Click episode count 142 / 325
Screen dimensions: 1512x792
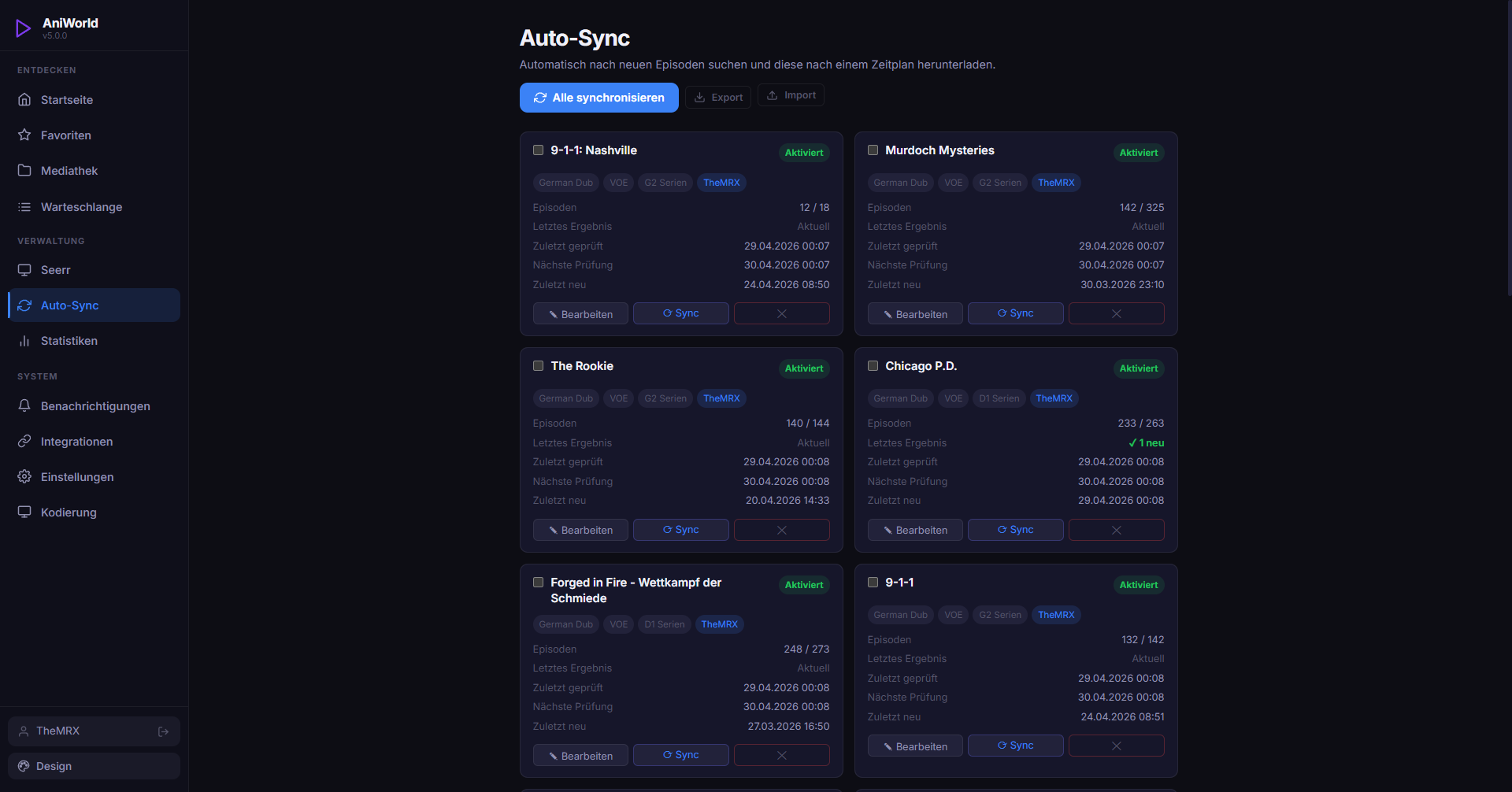1142,208
